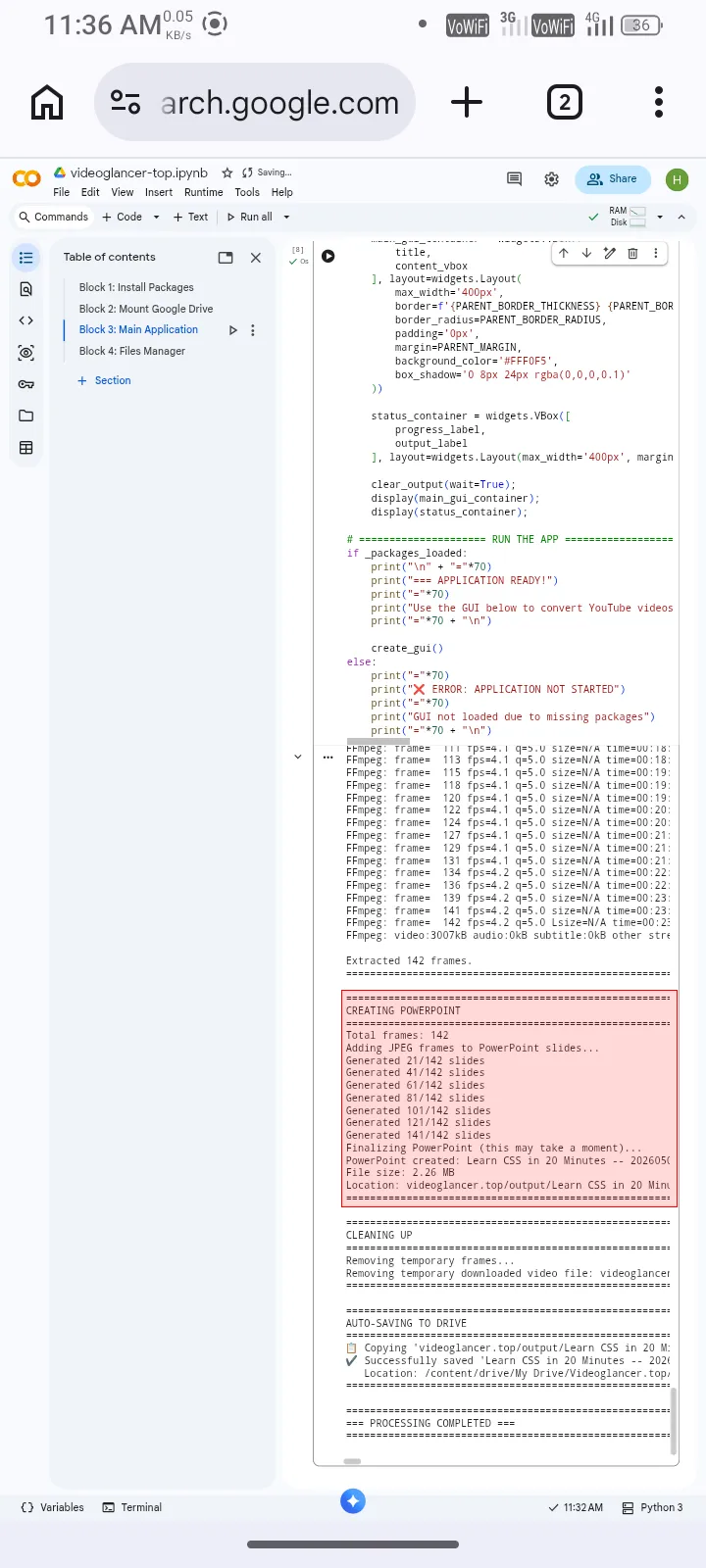Move cell down arrow
706x1568 pixels.
586,253
